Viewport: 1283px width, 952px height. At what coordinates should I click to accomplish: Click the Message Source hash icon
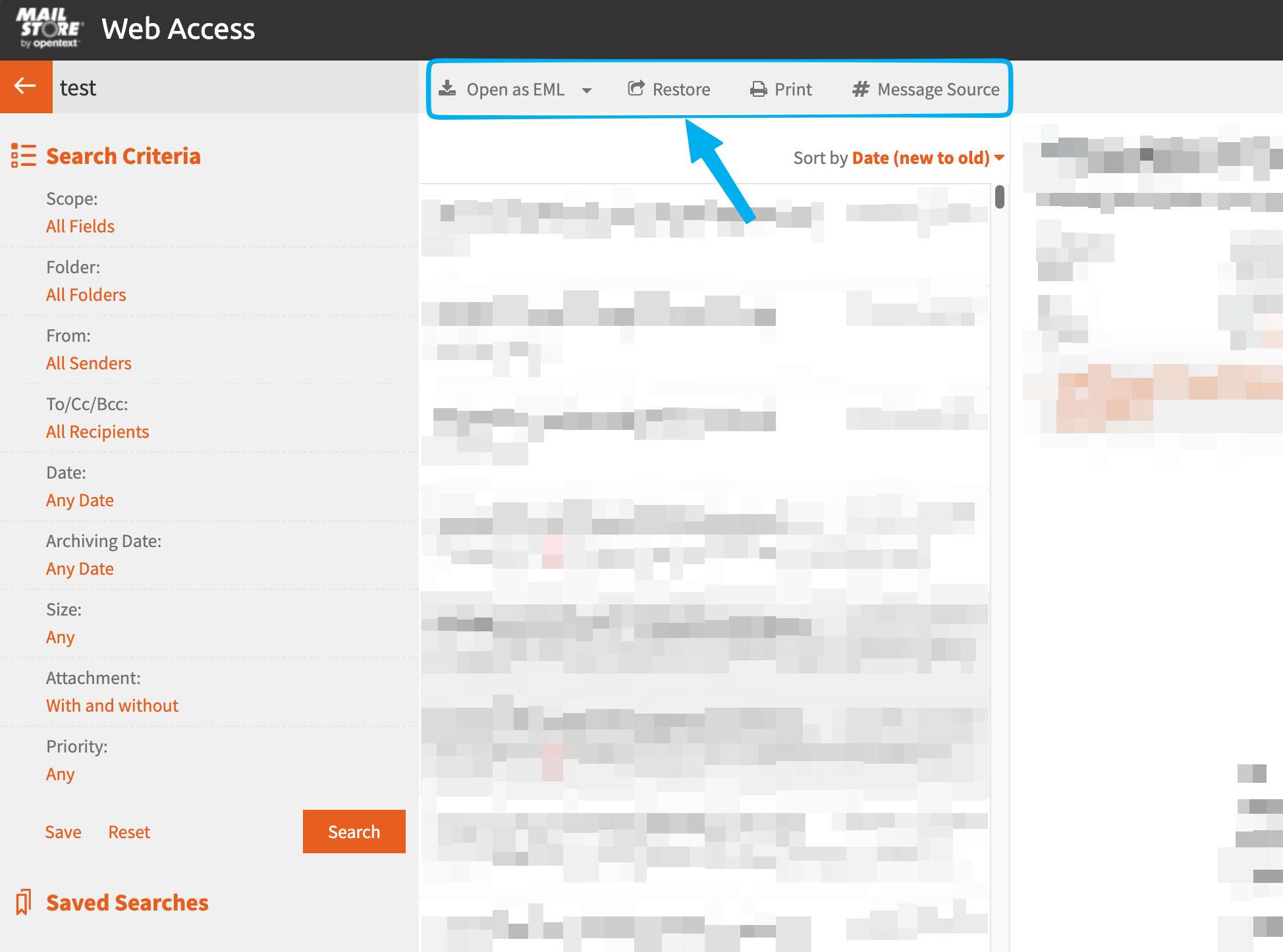coord(860,89)
